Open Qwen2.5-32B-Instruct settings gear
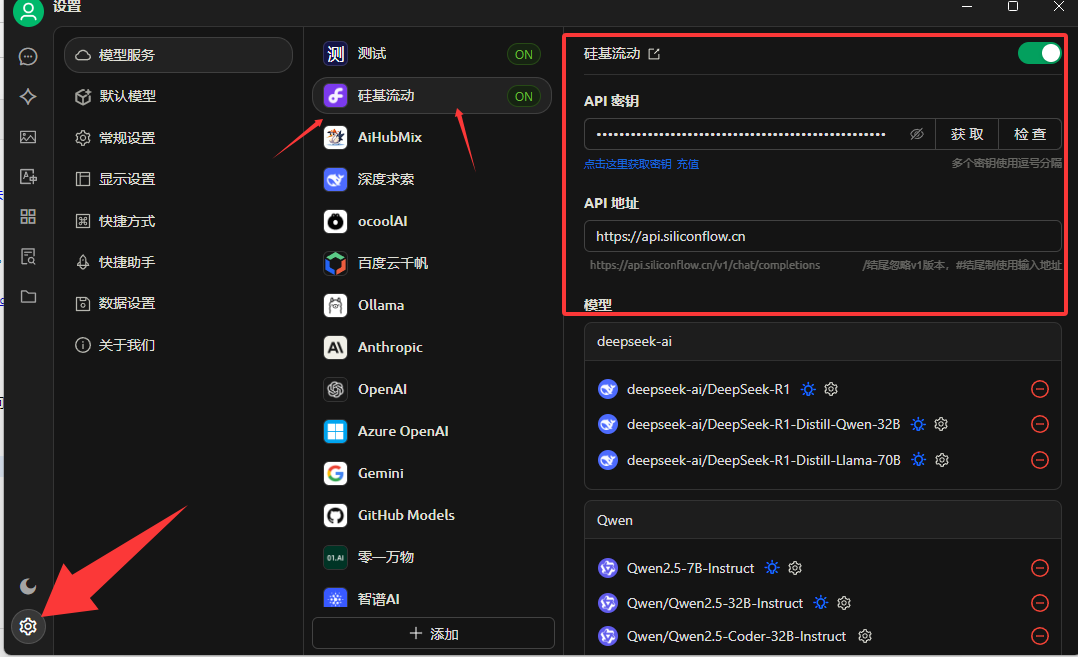Viewport: 1078px width, 657px height. pos(844,603)
